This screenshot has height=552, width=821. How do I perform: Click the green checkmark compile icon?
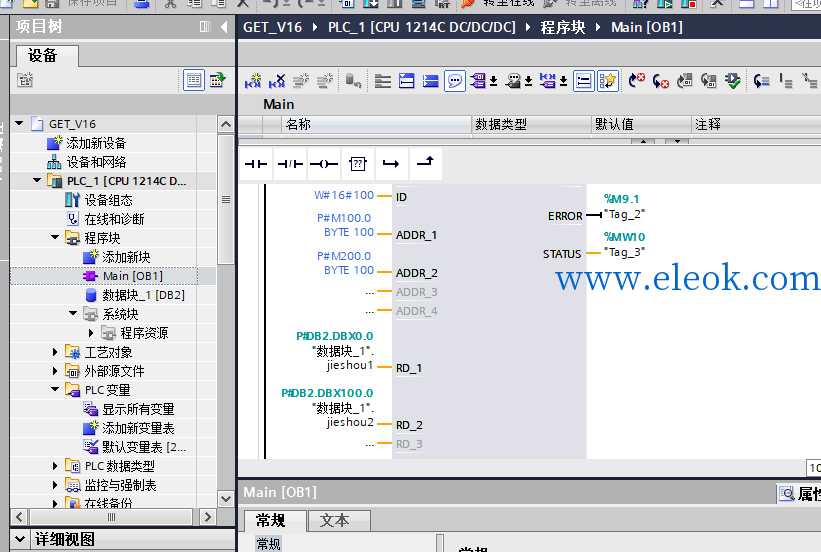[x=733, y=81]
